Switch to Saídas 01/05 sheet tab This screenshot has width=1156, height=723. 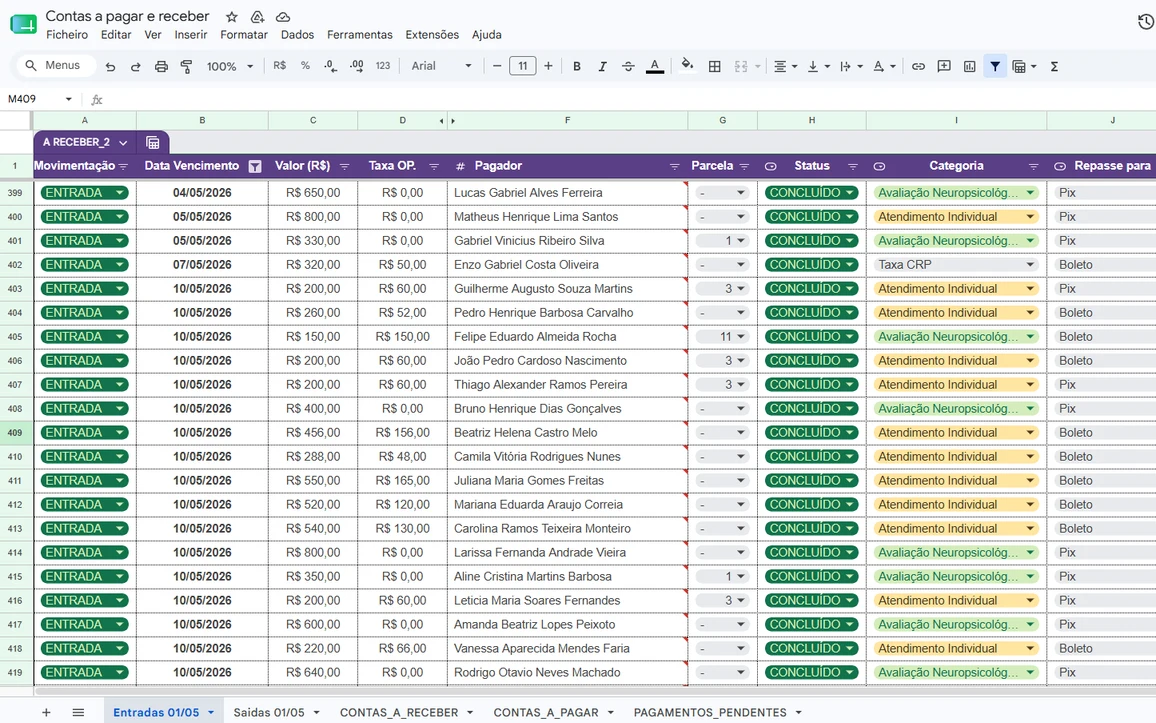click(269, 712)
